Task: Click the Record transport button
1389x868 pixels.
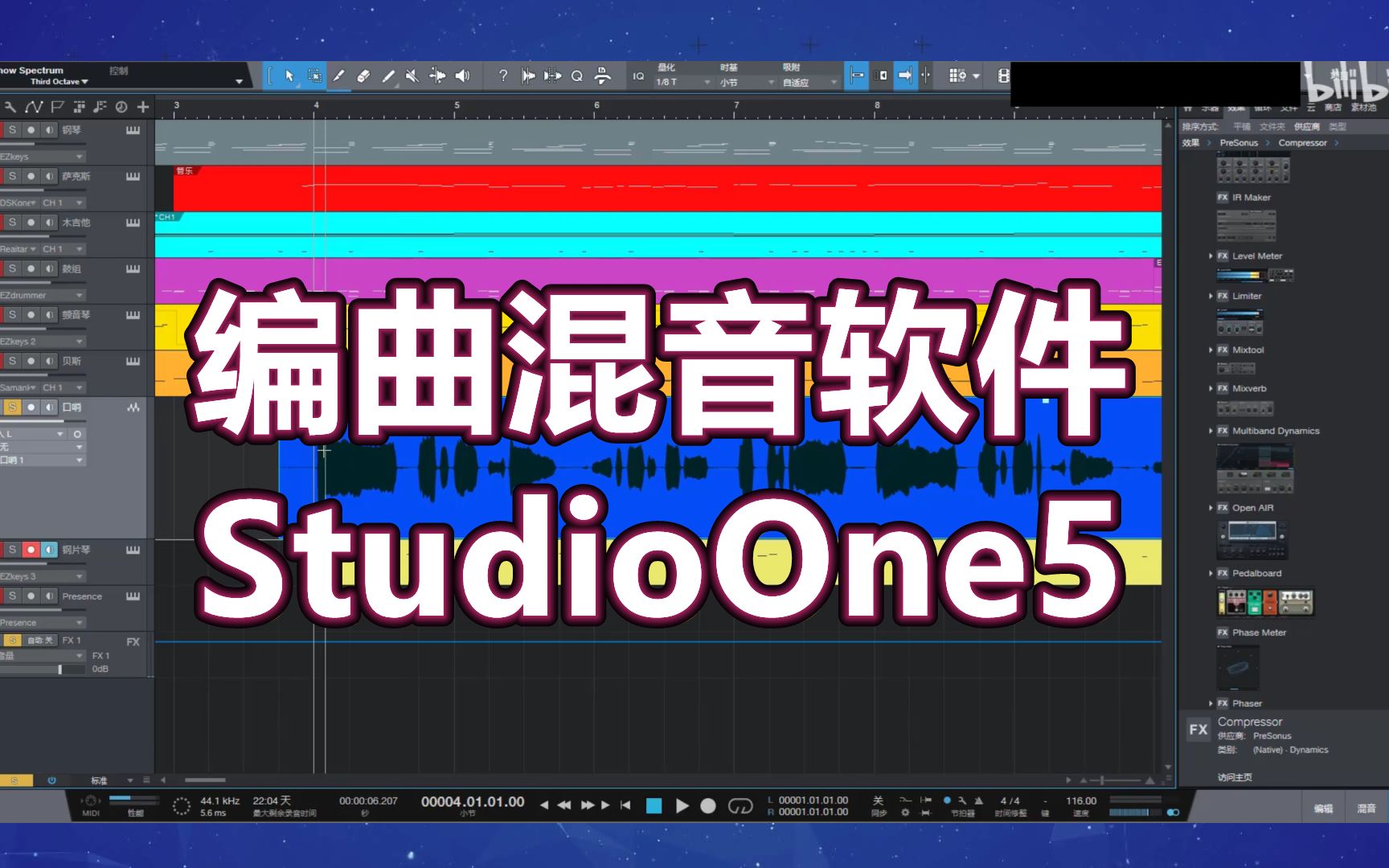Action: click(x=708, y=805)
